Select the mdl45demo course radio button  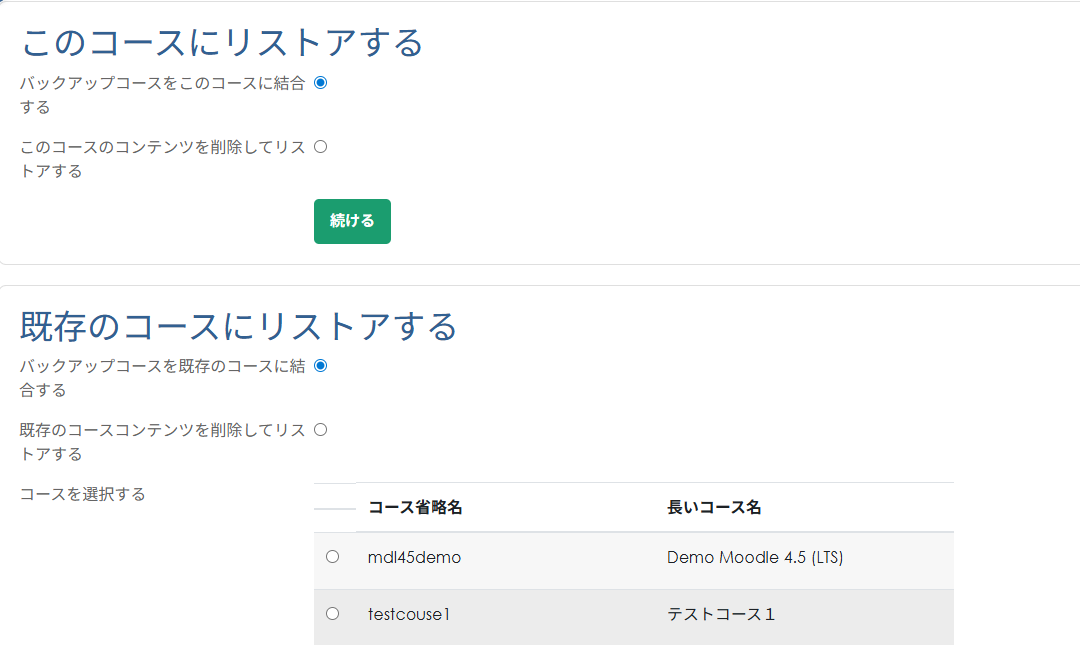point(333,557)
